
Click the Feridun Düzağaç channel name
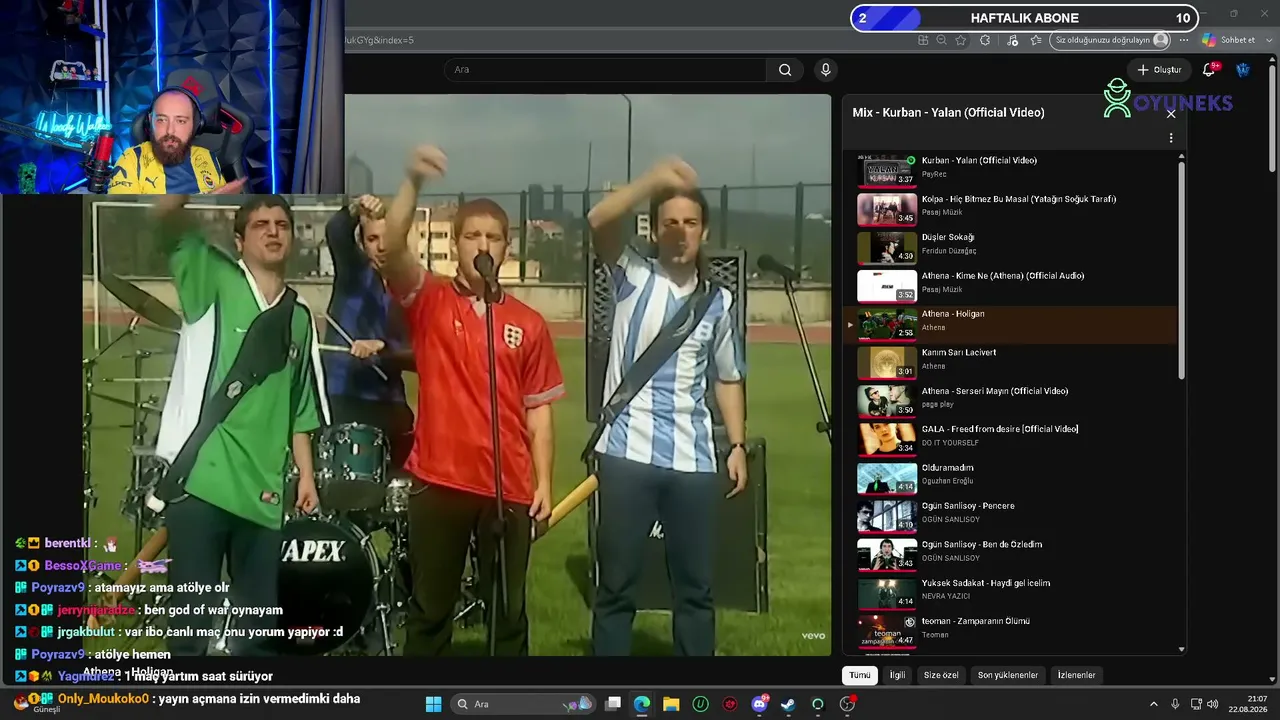point(949,251)
